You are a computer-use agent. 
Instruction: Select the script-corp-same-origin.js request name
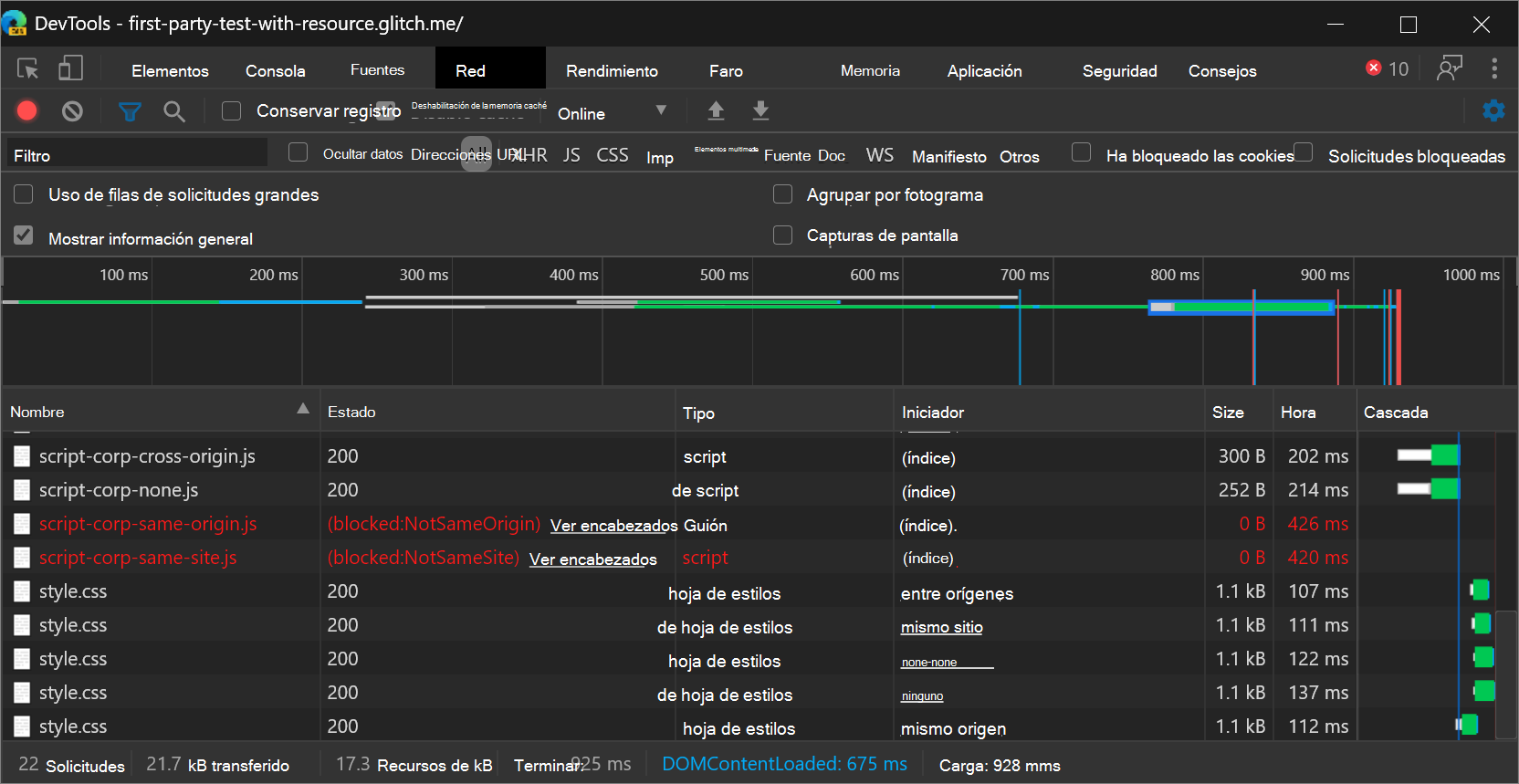click(x=148, y=524)
